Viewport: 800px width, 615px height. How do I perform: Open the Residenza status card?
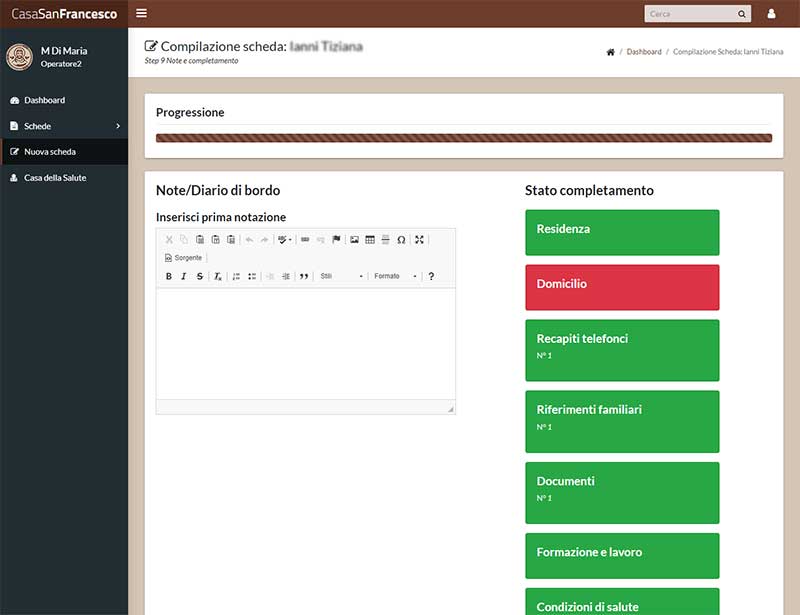622,232
